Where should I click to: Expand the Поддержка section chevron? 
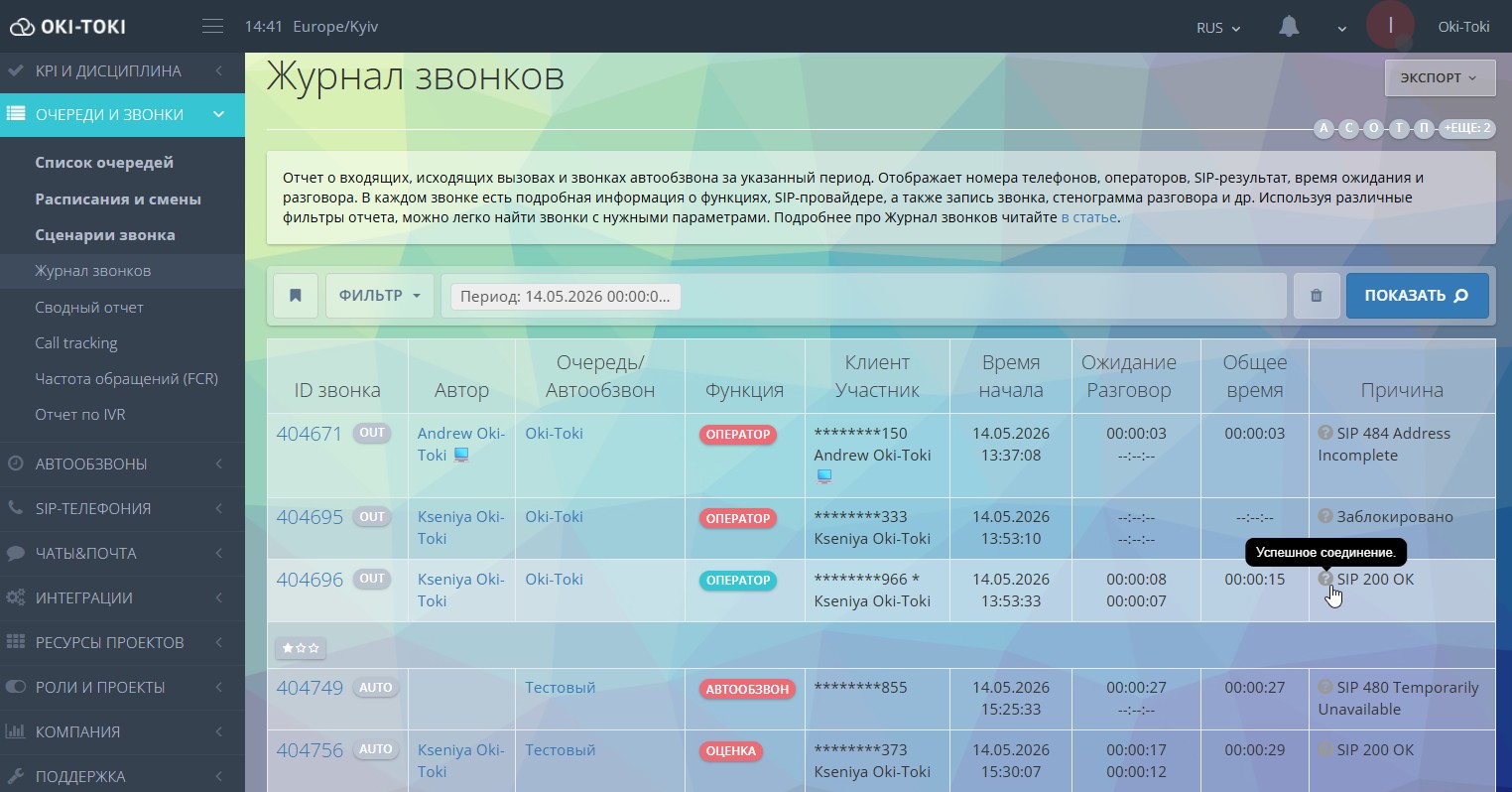(219, 776)
